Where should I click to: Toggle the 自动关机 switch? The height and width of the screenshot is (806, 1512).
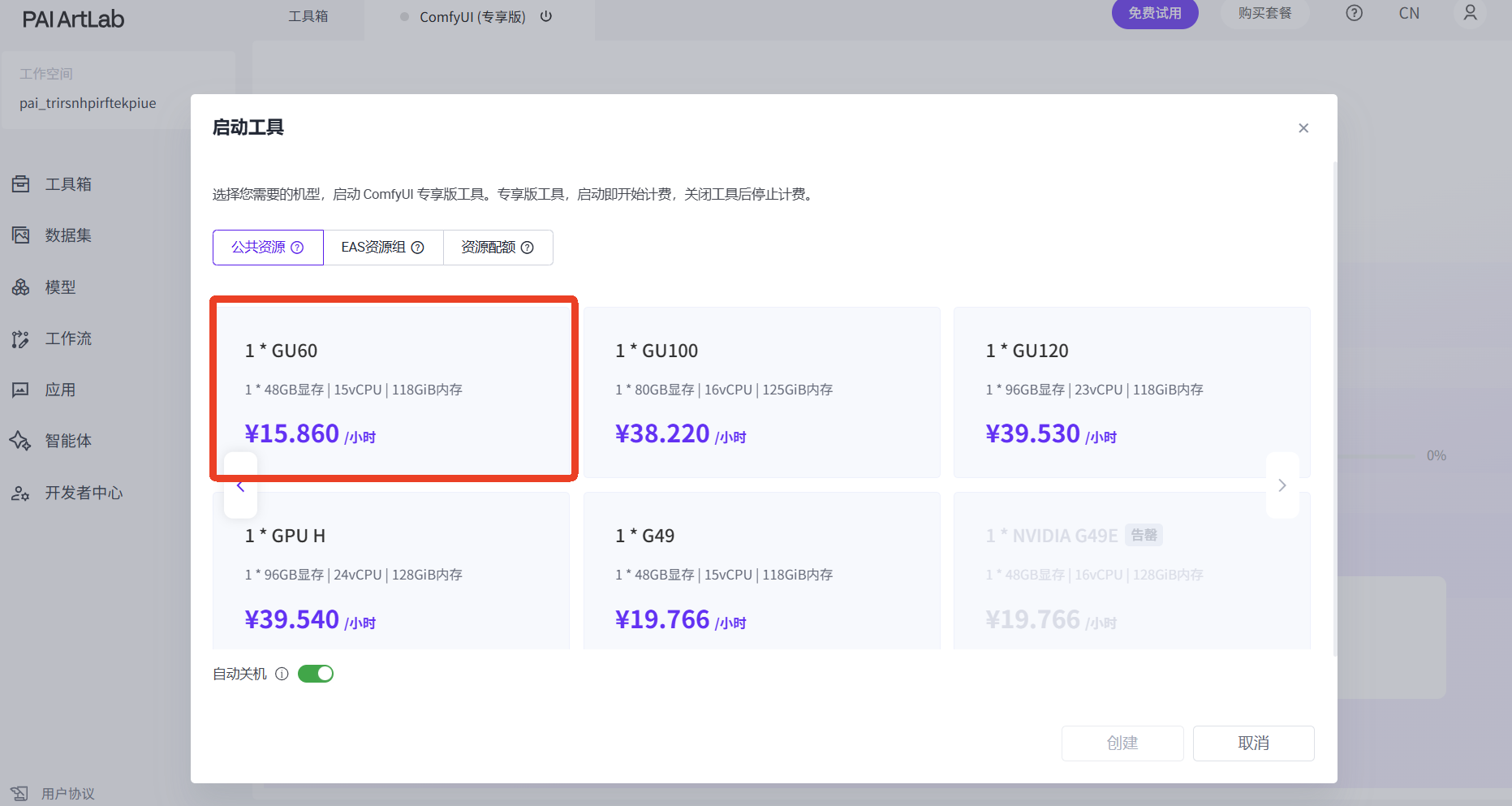[x=316, y=674]
